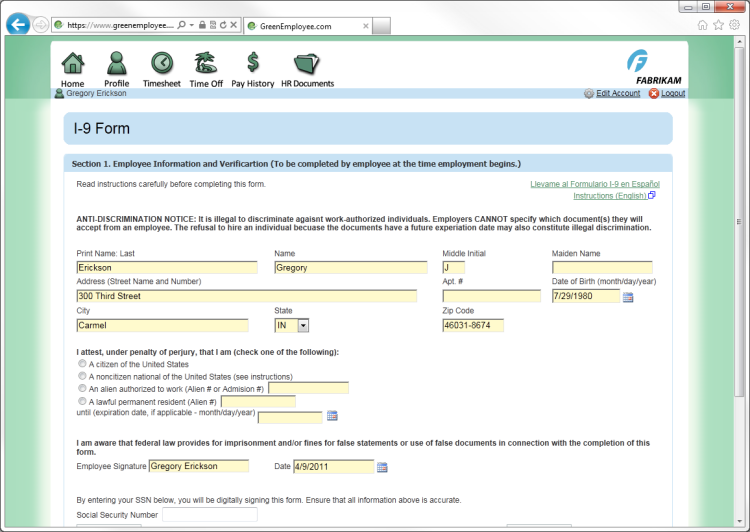Click browser back arrow button
Viewport: 750px width, 532px height.
[18, 24]
